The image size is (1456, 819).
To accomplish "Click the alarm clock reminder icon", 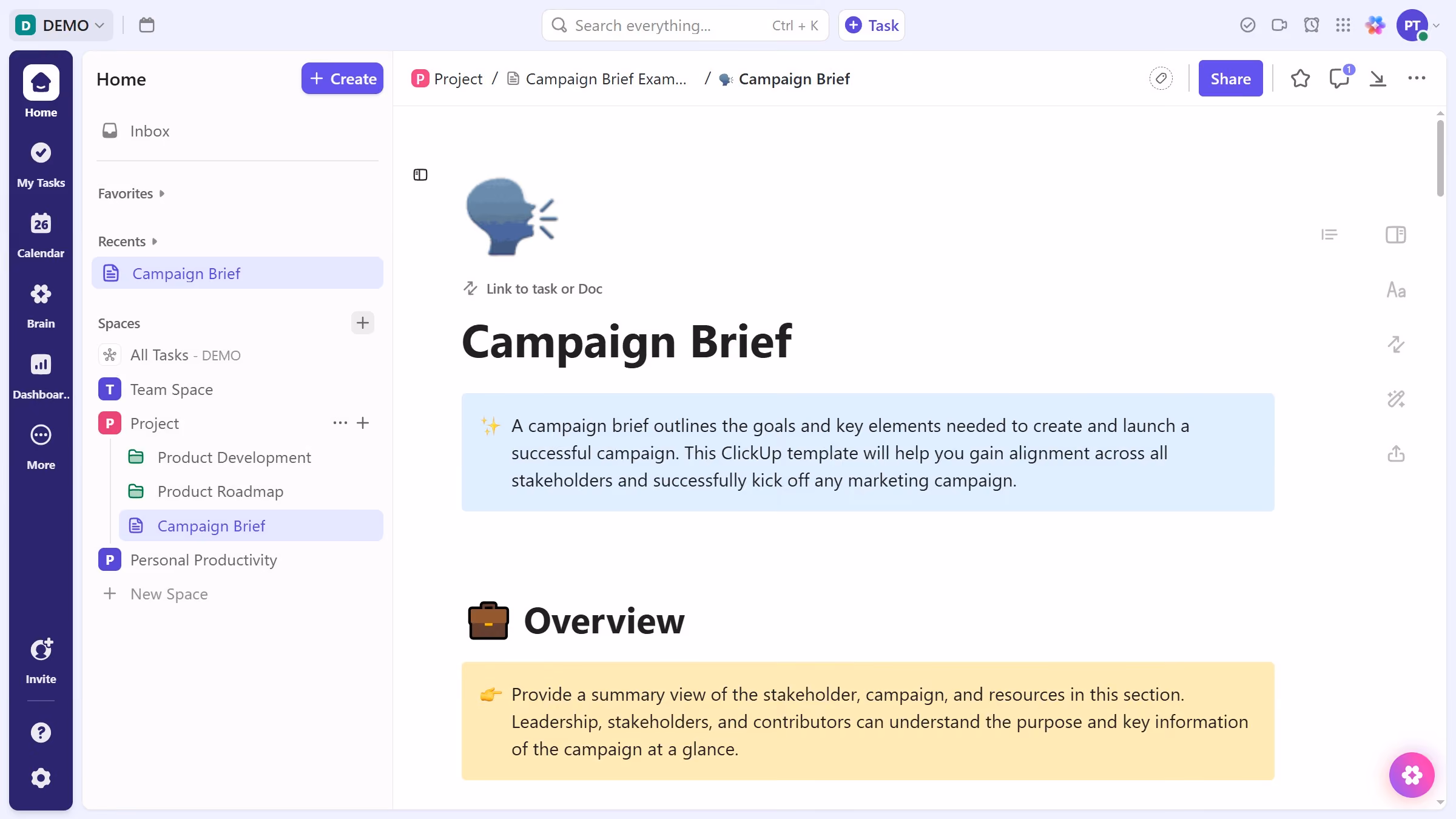I will 1311,25.
